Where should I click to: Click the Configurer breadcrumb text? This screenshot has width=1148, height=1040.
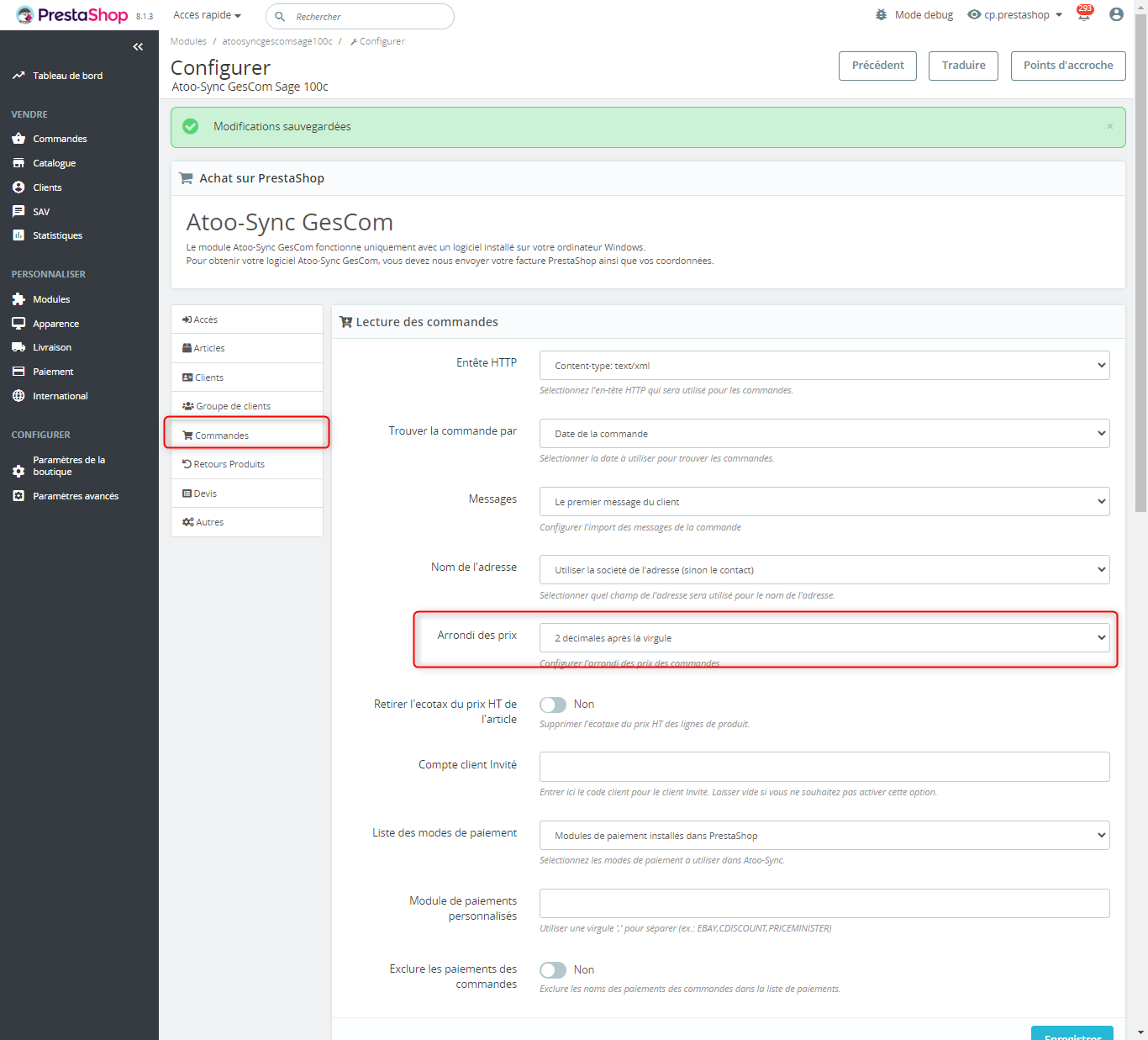coord(382,41)
